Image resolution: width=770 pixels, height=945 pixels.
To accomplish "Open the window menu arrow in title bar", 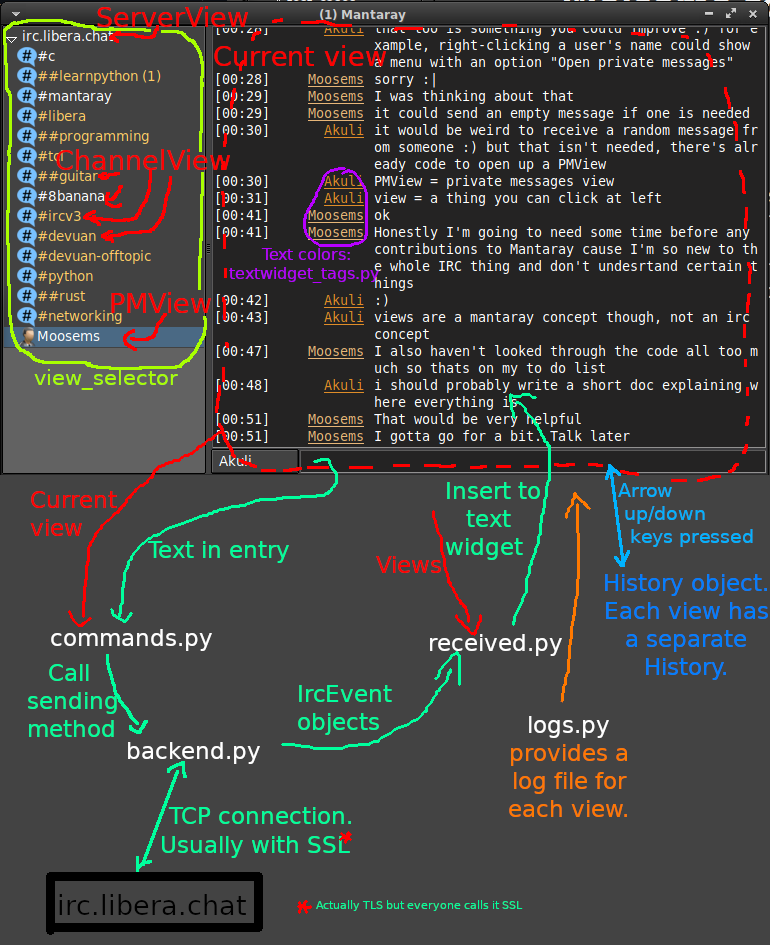I will [15, 12].
